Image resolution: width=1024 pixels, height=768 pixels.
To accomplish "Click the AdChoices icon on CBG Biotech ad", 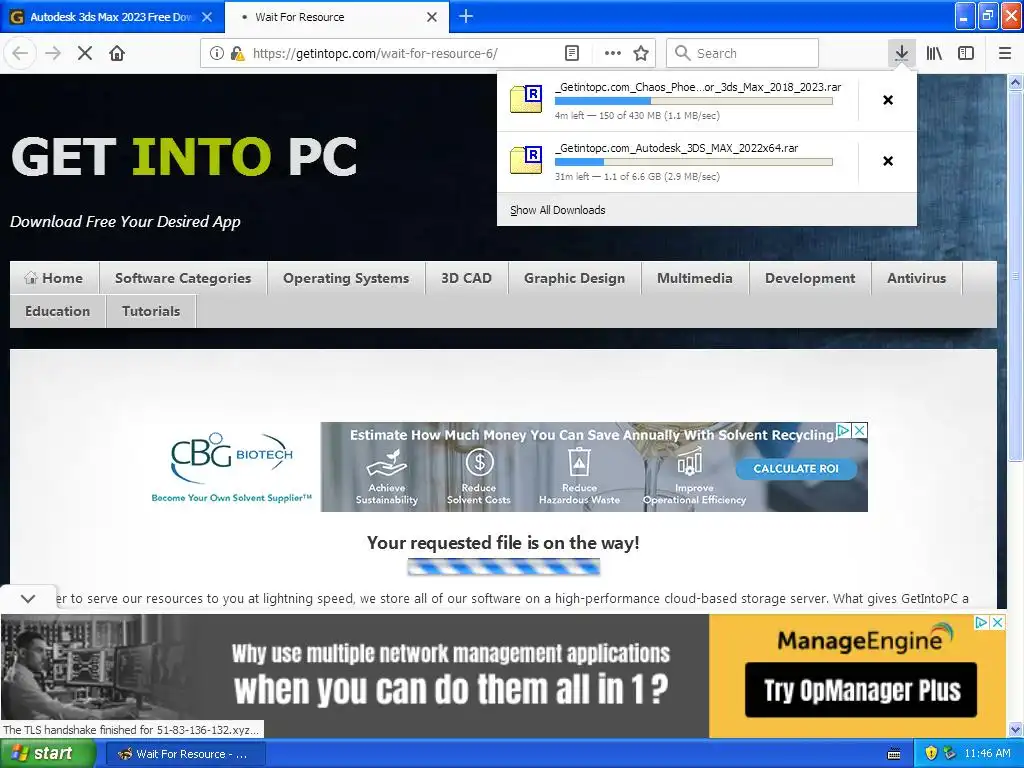I will tap(844, 430).
